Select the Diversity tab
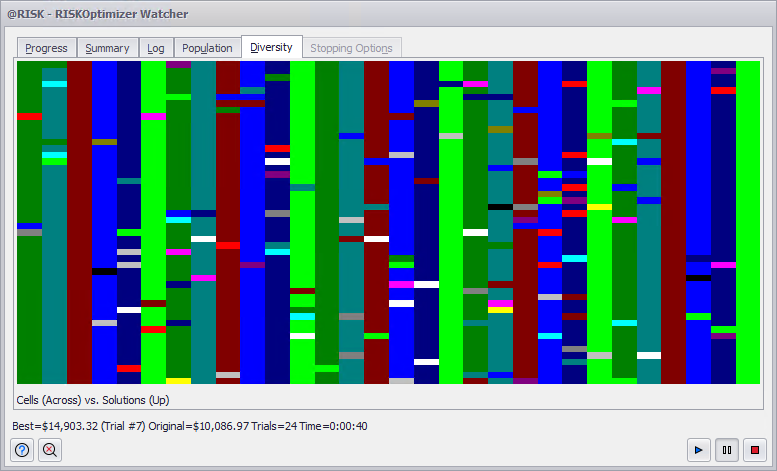The image size is (777, 471). tap(271, 47)
